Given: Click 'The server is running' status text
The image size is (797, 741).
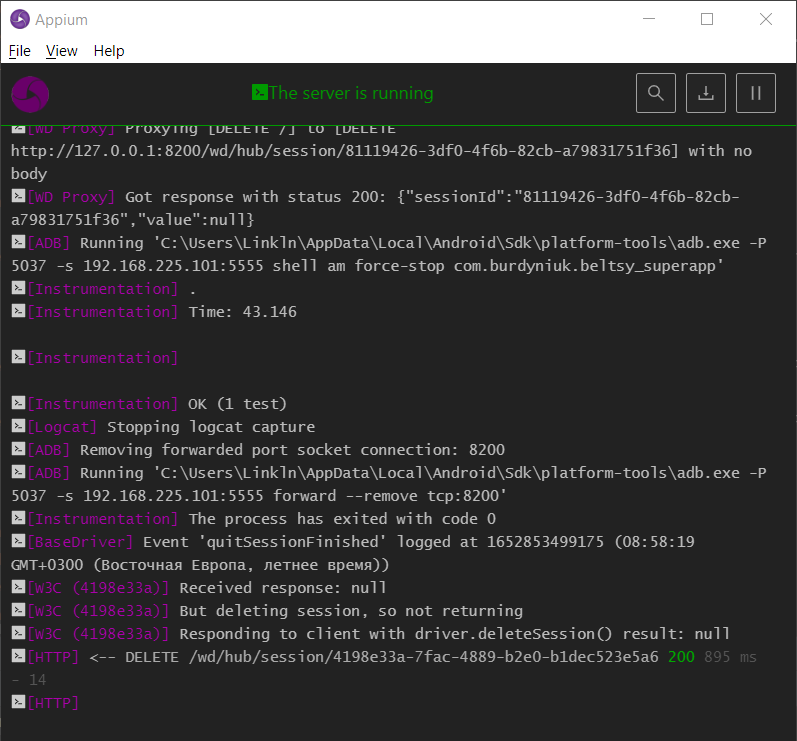Looking at the screenshot, I should coord(350,93).
